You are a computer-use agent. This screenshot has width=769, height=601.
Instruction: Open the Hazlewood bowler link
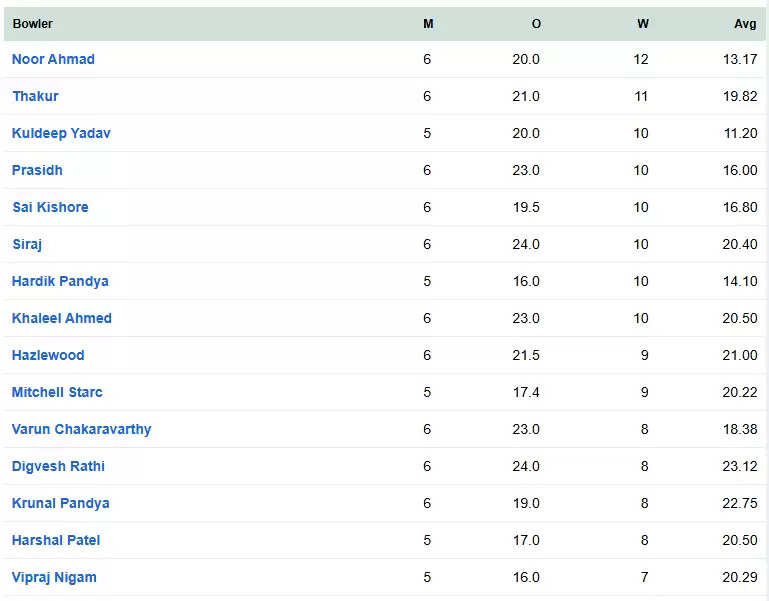tap(48, 355)
